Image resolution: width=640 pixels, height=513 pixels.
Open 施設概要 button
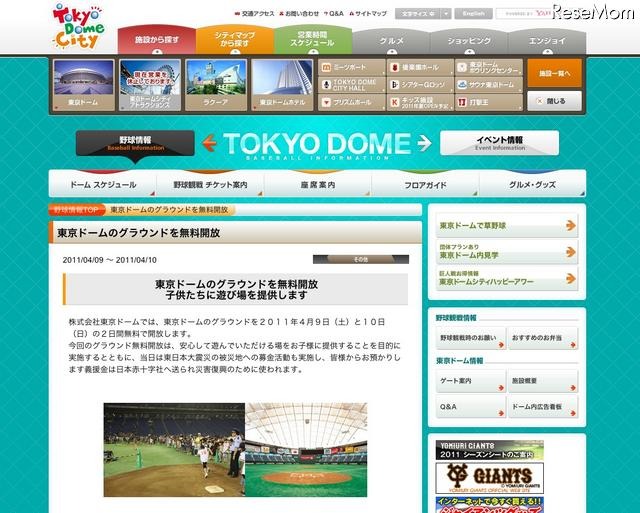(543, 381)
